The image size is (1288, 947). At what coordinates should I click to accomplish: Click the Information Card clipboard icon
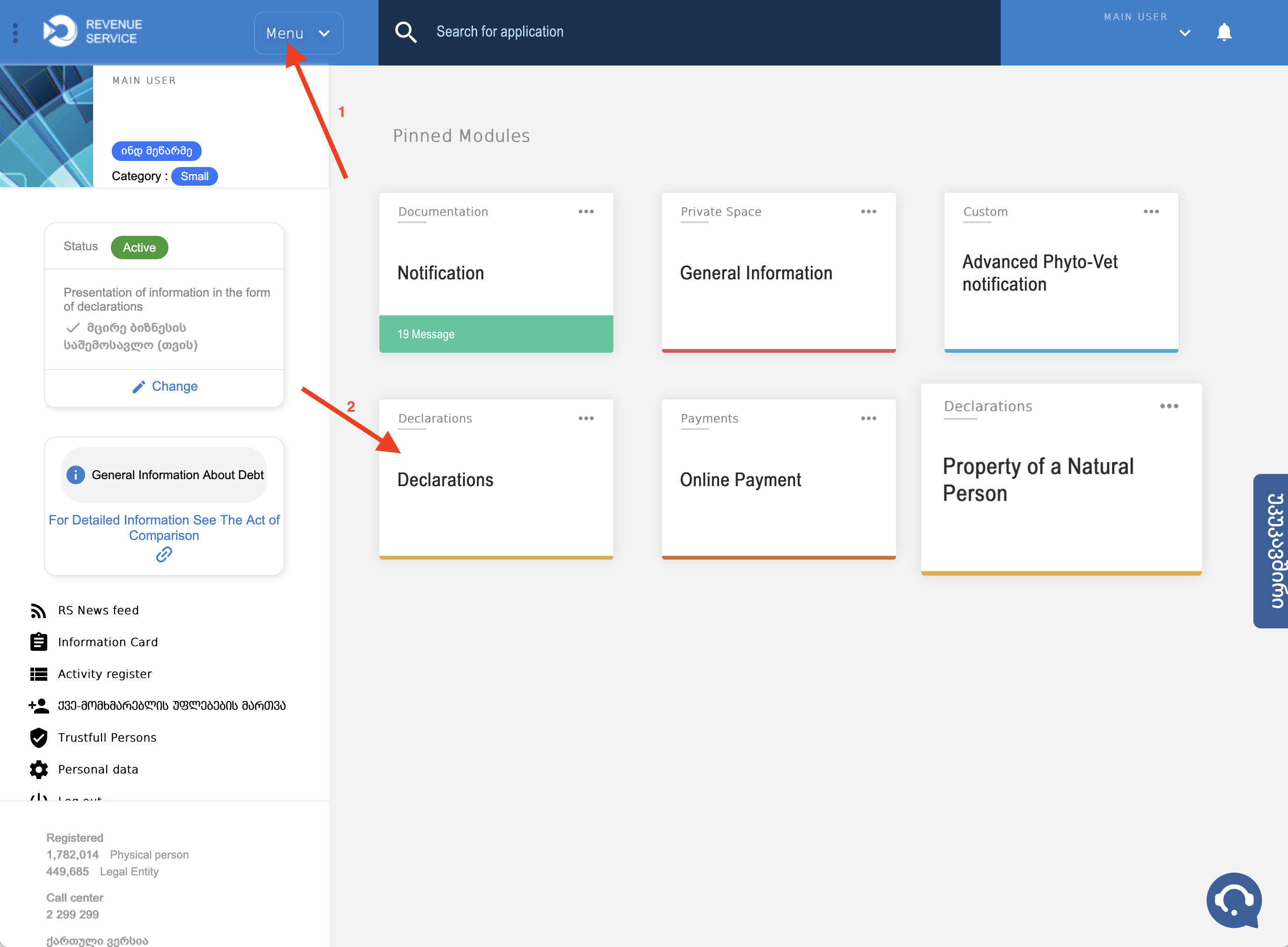[x=38, y=642]
